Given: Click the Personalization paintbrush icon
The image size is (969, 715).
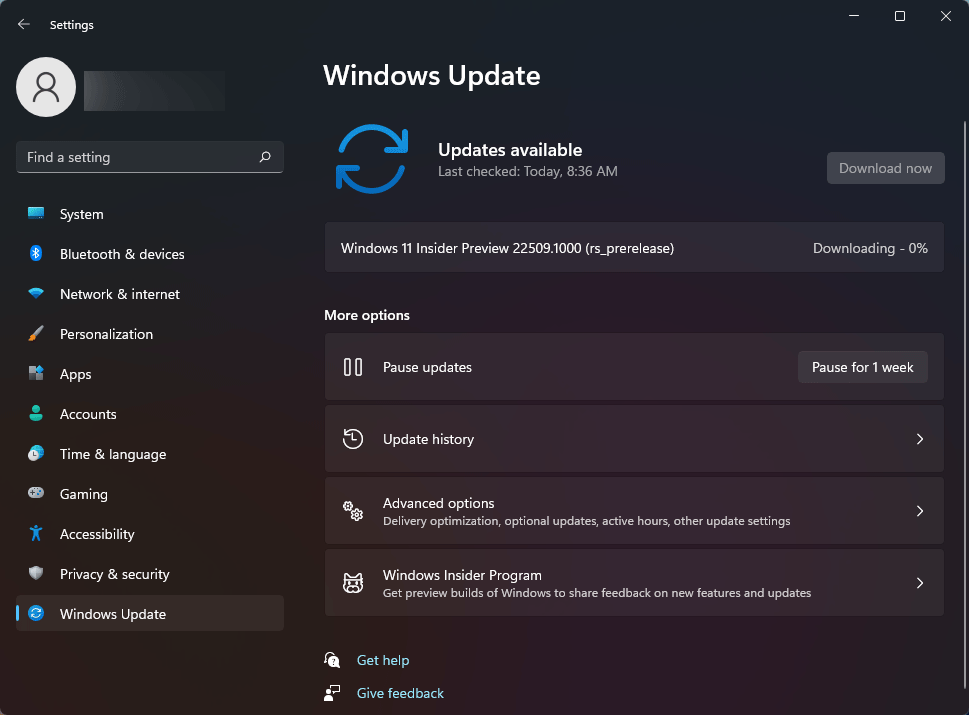Looking at the screenshot, I should 36,334.
